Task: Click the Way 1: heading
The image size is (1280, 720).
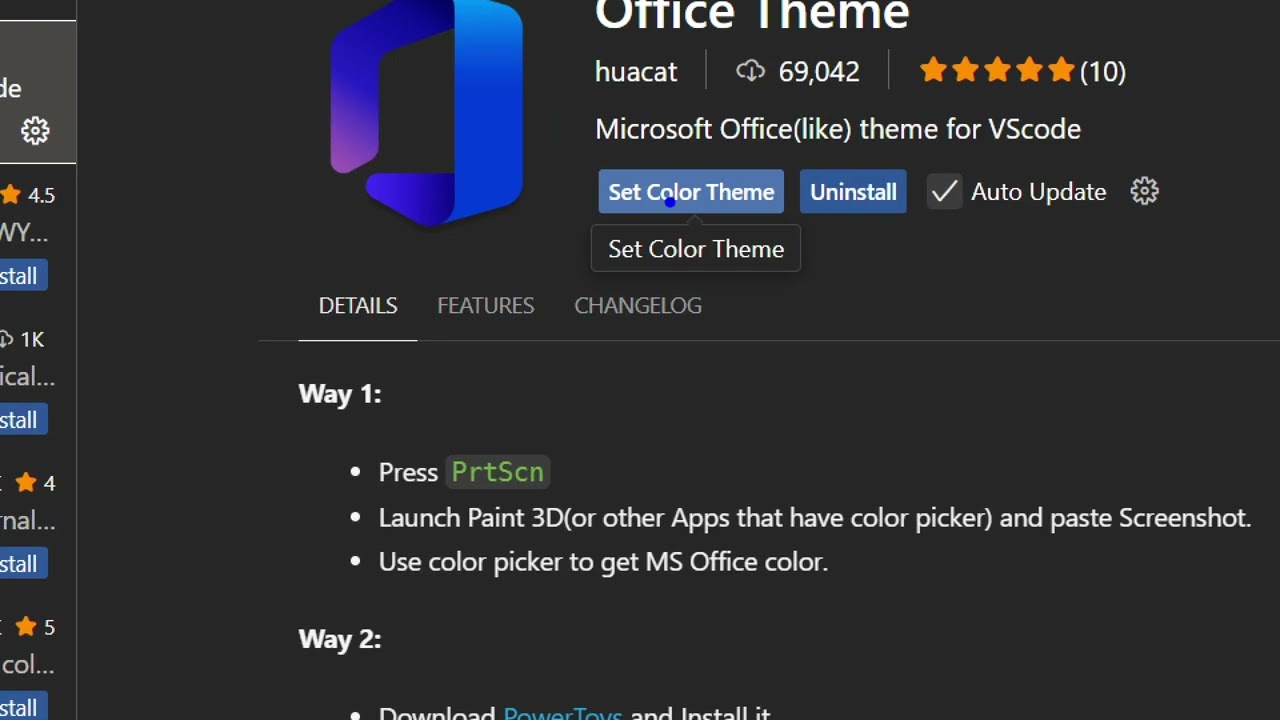Action: click(340, 394)
